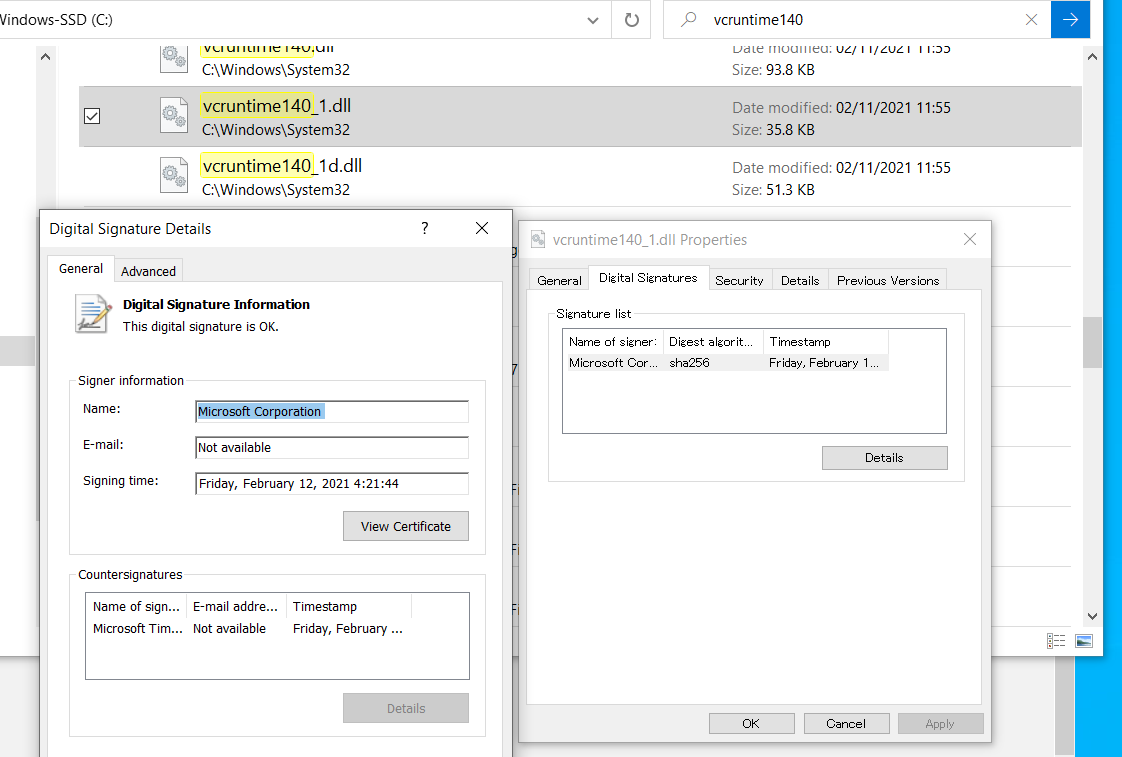The width and height of the screenshot is (1122, 757).
Task: Switch to details view icon in Explorer
Action: 1056,640
